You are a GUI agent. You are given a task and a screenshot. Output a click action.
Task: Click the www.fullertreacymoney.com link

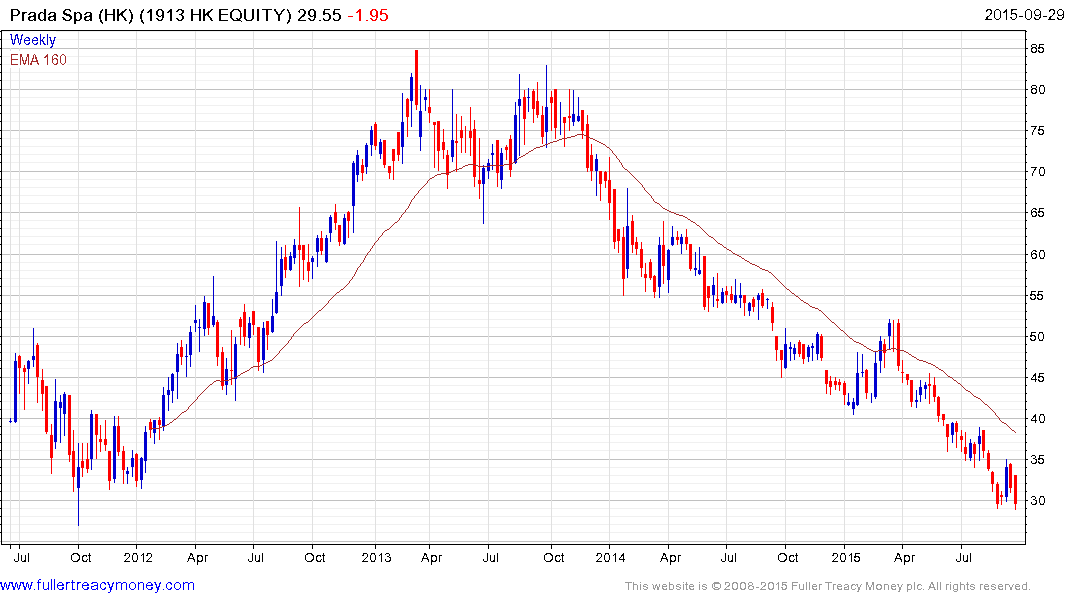point(97,585)
